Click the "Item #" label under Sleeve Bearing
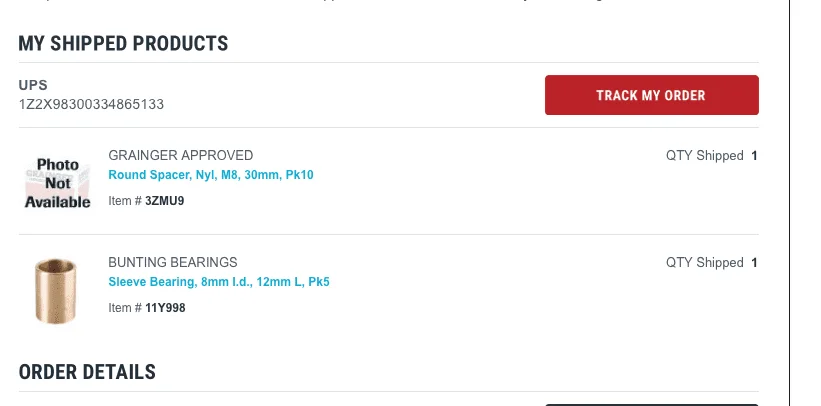Viewport: 821px width, 406px height. (125, 308)
